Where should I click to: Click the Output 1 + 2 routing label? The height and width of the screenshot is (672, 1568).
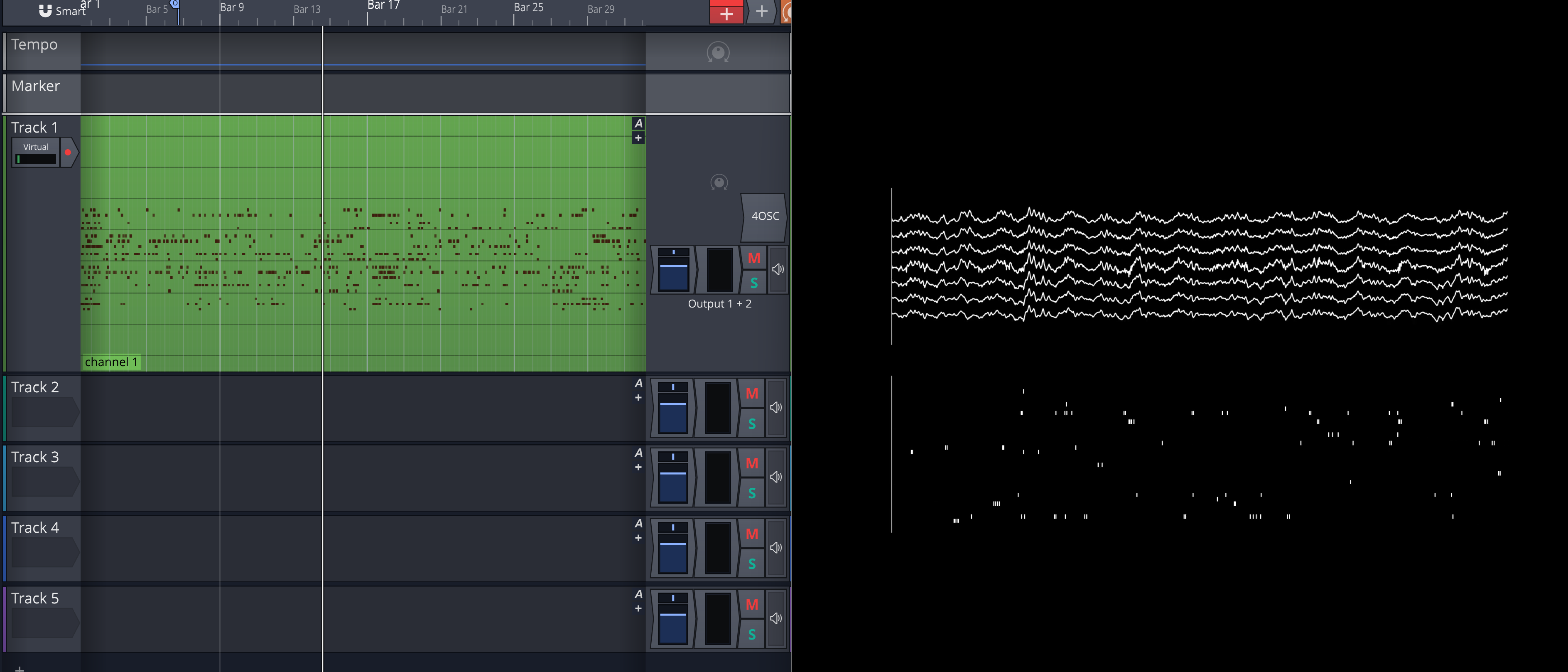click(719, 303)
